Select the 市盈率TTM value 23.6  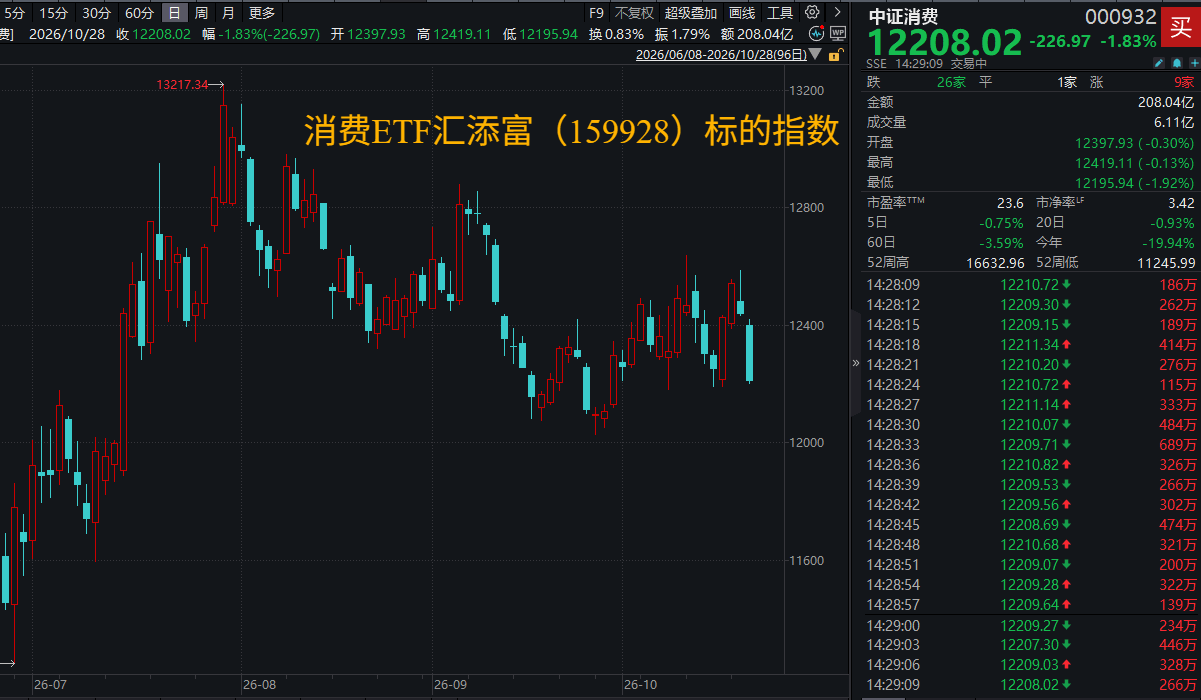[1009, 202]
